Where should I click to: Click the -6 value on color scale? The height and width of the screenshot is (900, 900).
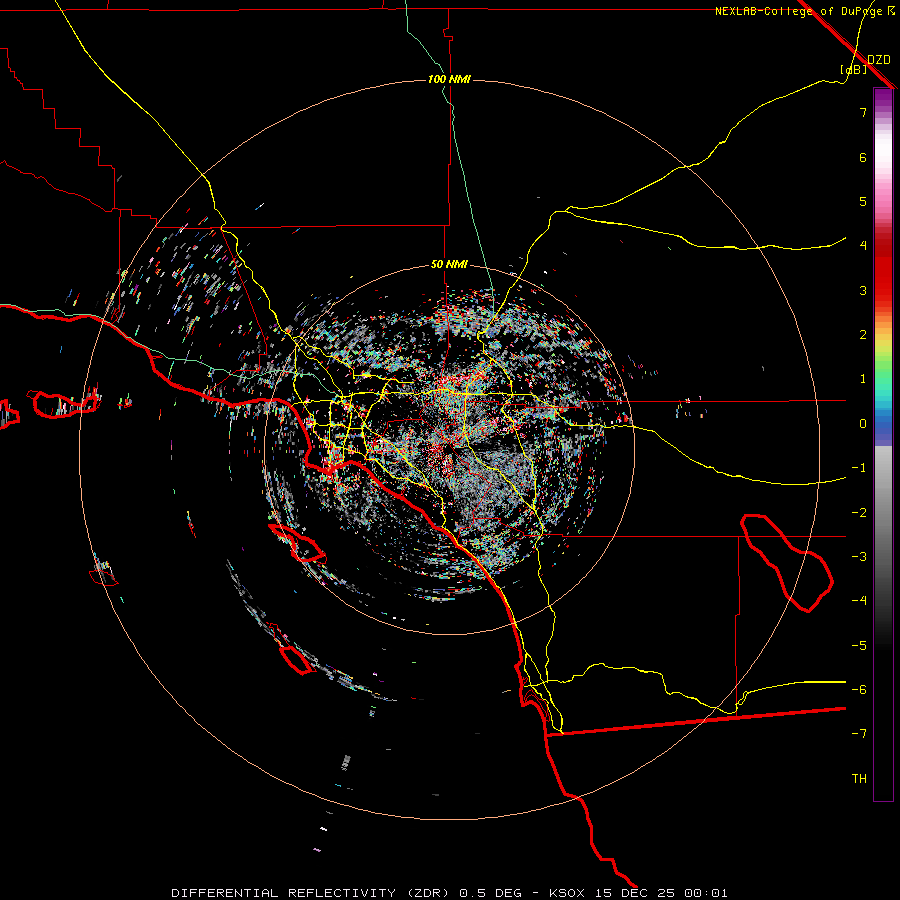[x=859, y=690]
